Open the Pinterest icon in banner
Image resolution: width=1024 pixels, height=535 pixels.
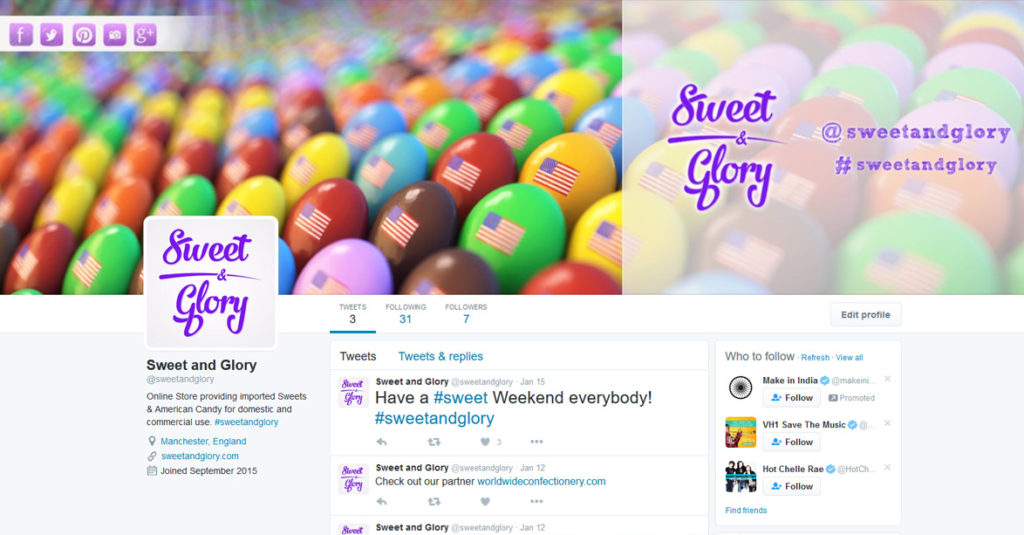(84, 35)
